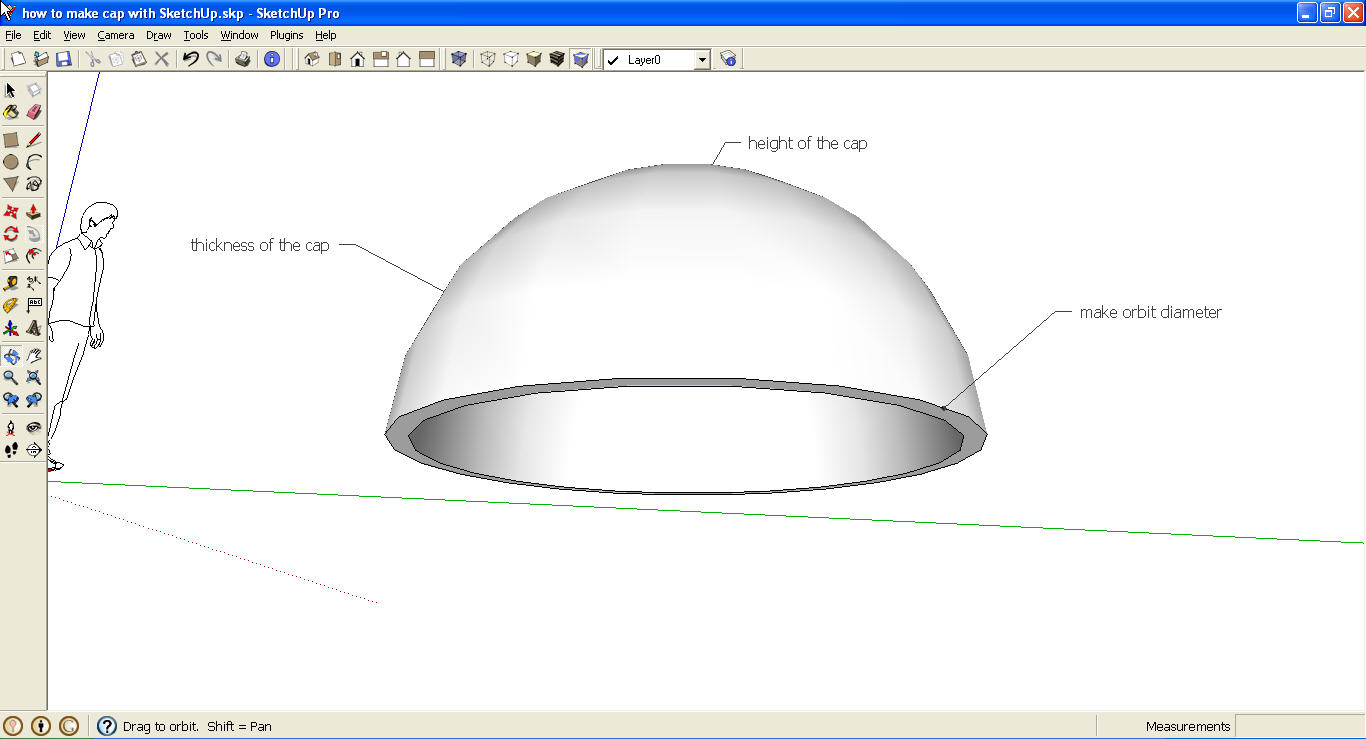Open the Layer0 dropdown list
The height and width of the screenshot is (739, 1366).
pyautogui.click(x=702, y=58)
